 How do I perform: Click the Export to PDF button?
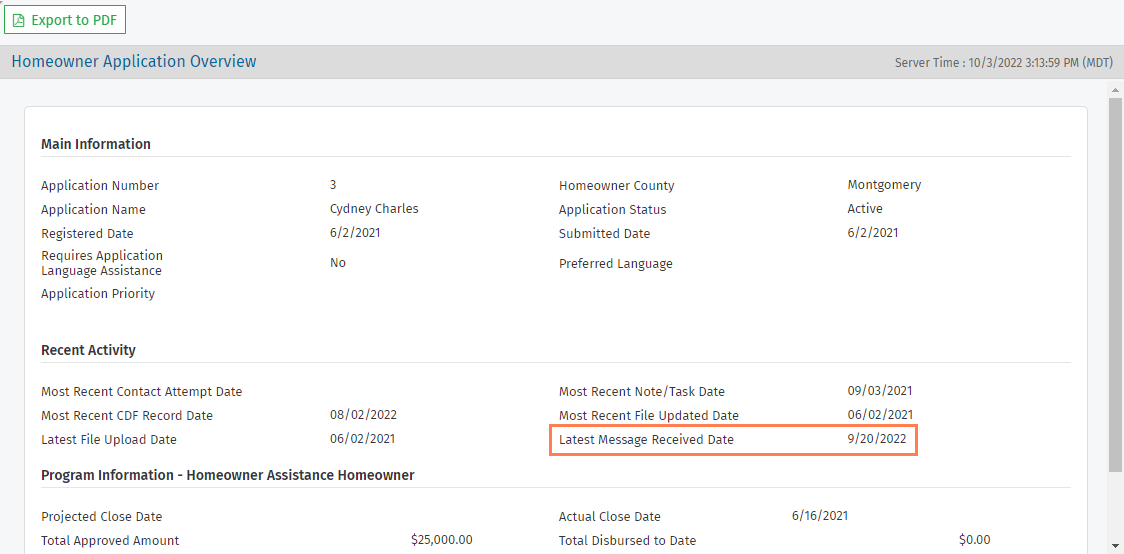point(65,20)
